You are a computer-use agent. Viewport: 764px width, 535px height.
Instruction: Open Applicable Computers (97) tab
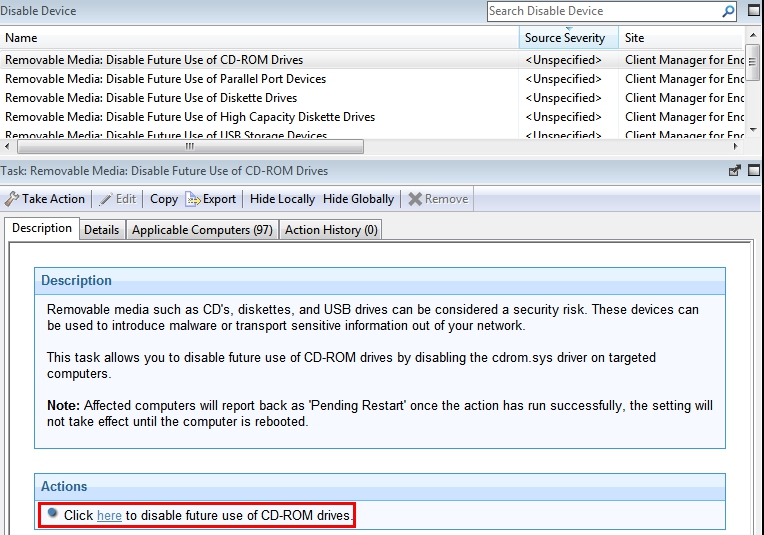click(x=202, y=229)
